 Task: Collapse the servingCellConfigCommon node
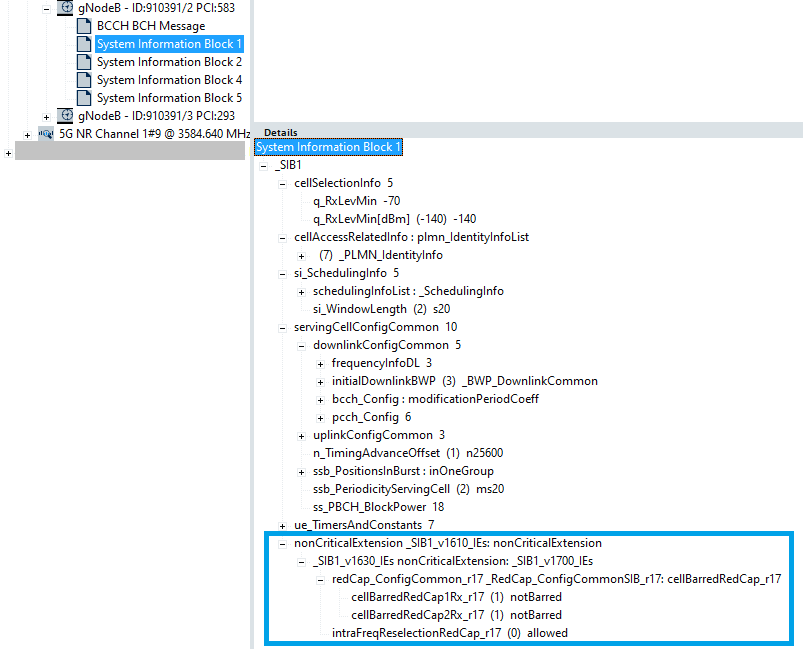click(283, 327)
